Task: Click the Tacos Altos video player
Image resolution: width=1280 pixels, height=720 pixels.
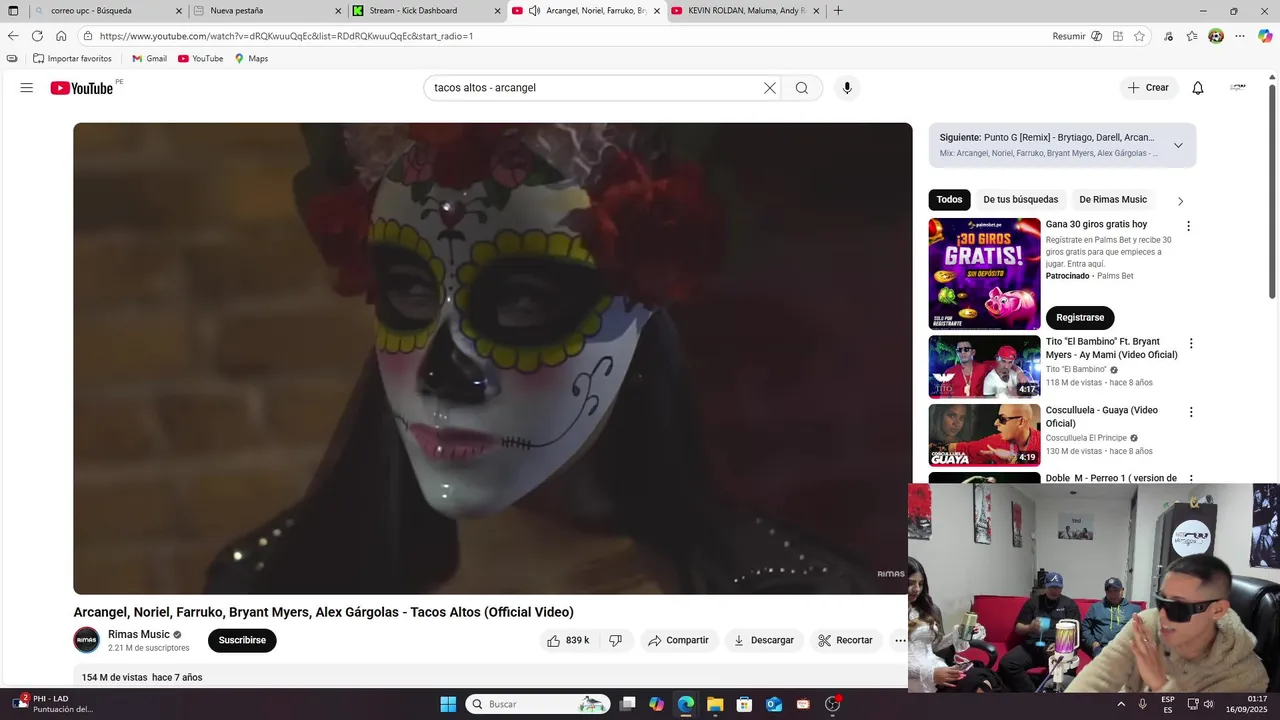Action: [x=492, y=358]
